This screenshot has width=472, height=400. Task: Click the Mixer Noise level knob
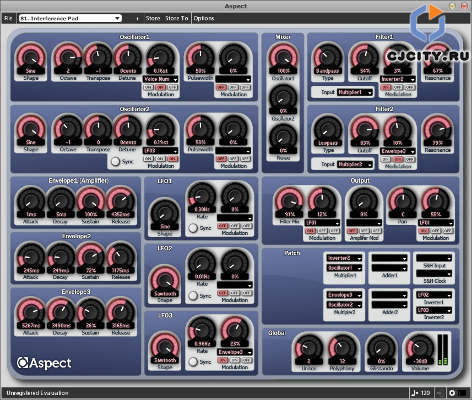click(283, 138)
